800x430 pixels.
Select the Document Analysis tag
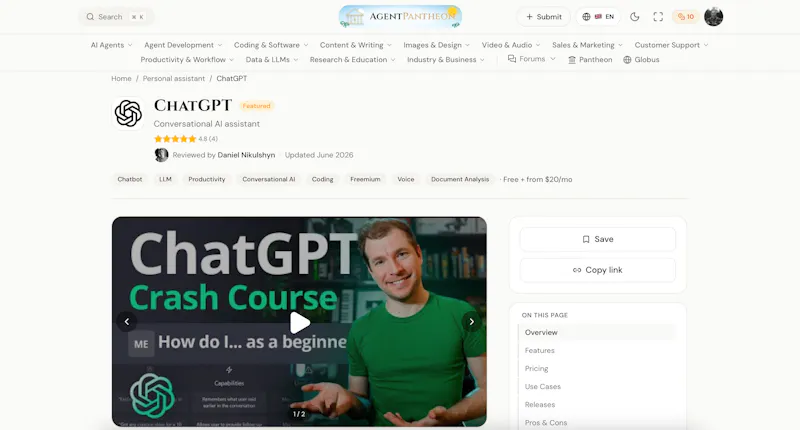[x=460, y=180]
